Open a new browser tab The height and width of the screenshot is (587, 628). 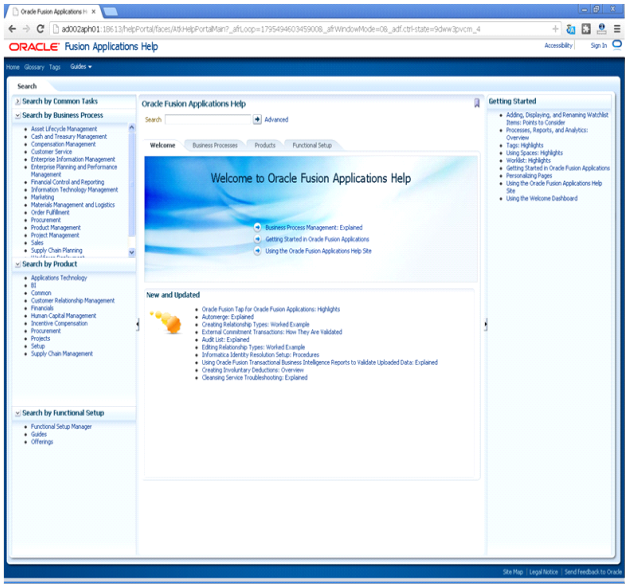coord(110,12)
